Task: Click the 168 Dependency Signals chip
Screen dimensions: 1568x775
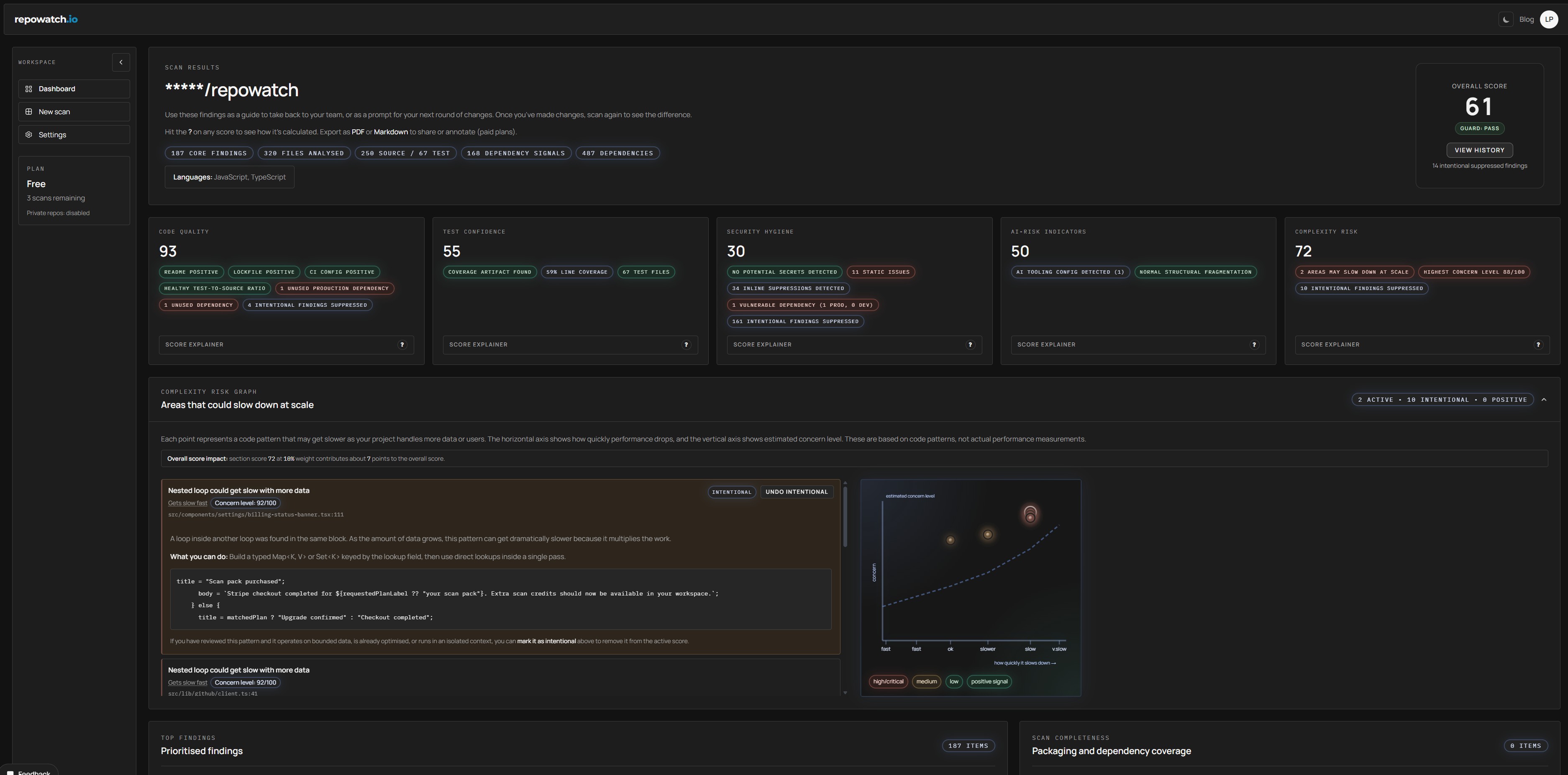Action: tap(515, 154)
